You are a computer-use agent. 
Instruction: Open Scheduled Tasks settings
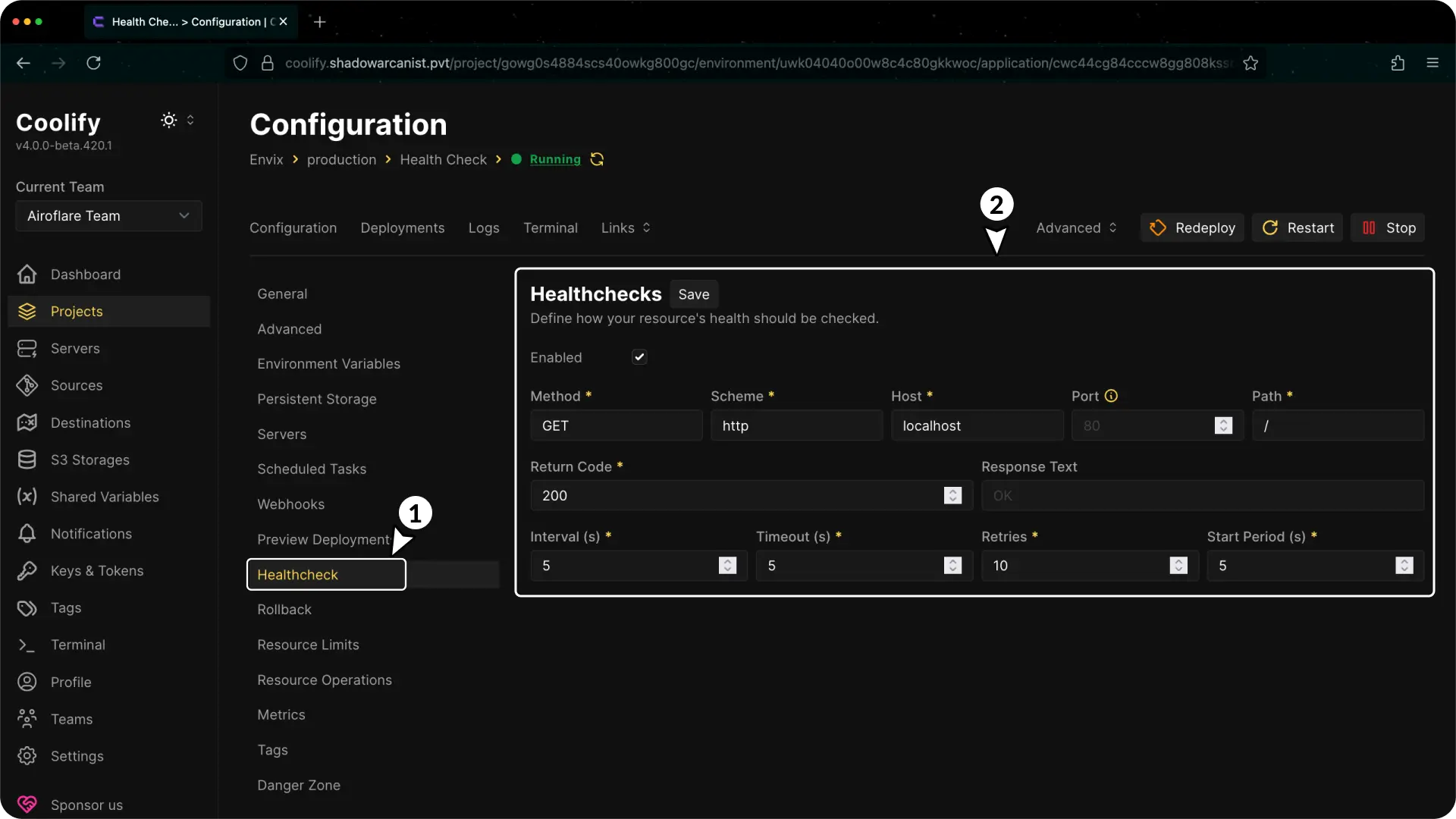pyautogui.click(x=312, y=469)
